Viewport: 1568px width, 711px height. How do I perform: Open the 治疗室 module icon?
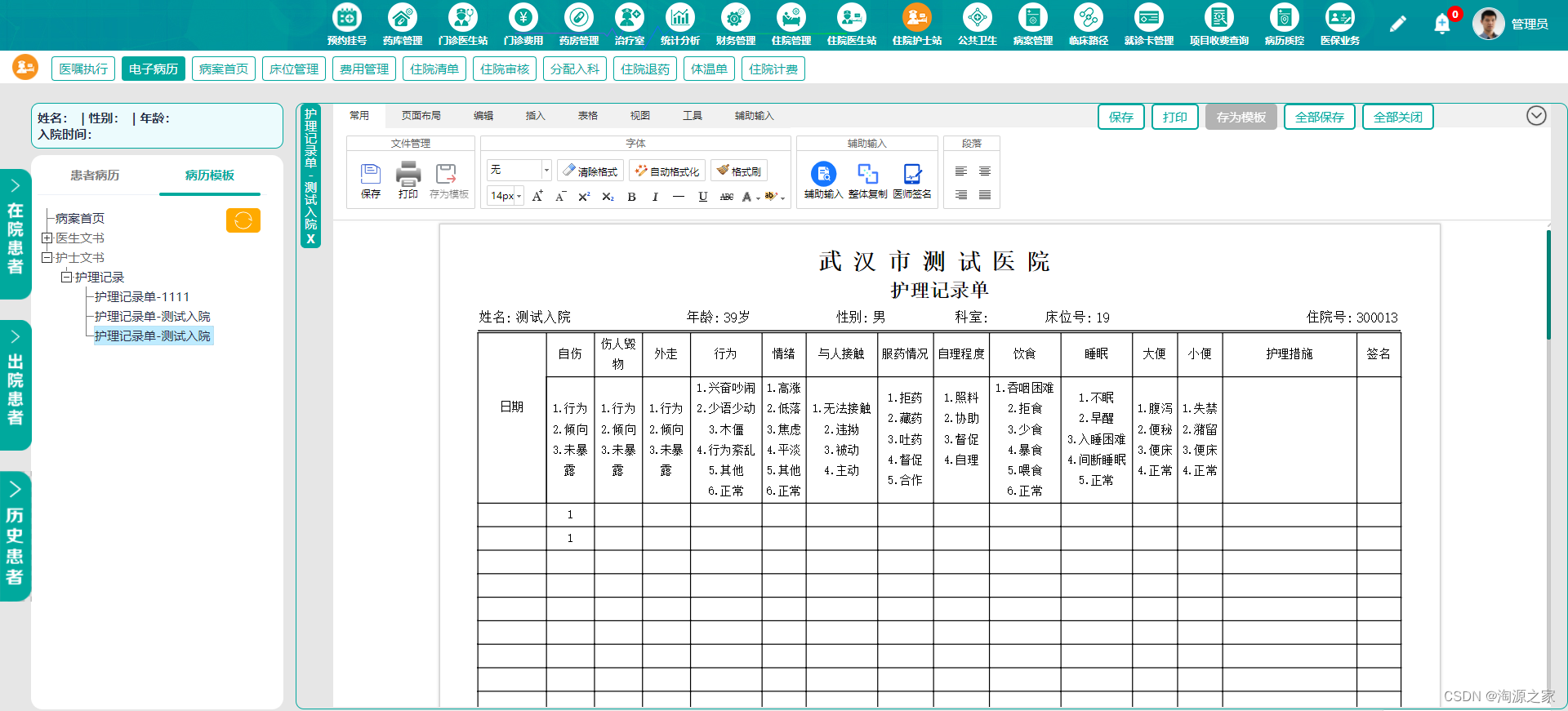pos(629,17)
